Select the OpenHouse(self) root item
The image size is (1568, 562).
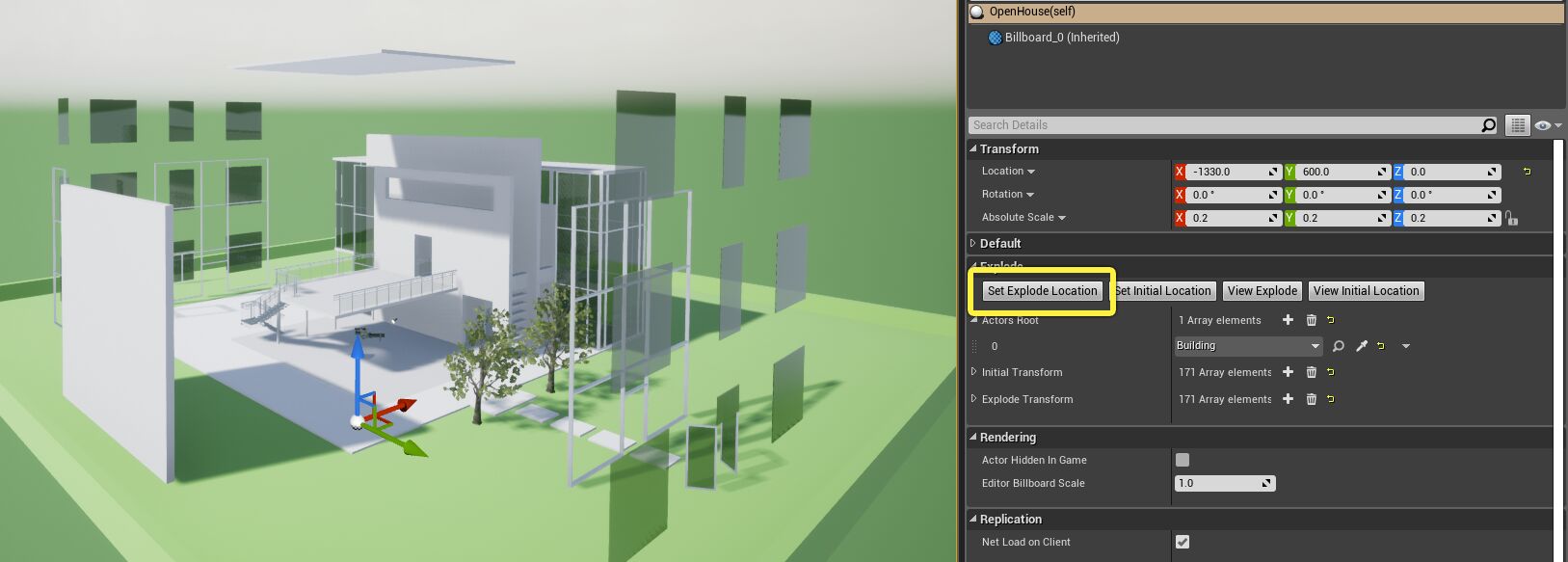(1031, 12)
